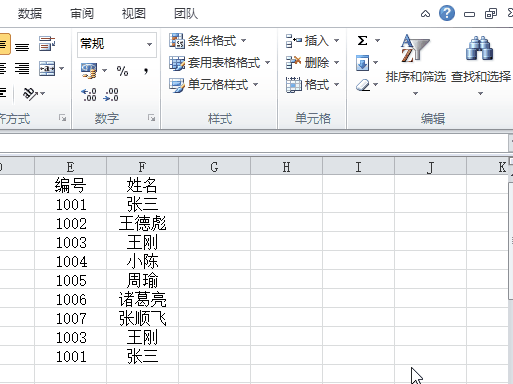Click the wrap text icon
This screenshot has height=384, width=513.
click(x=47, y=44)
